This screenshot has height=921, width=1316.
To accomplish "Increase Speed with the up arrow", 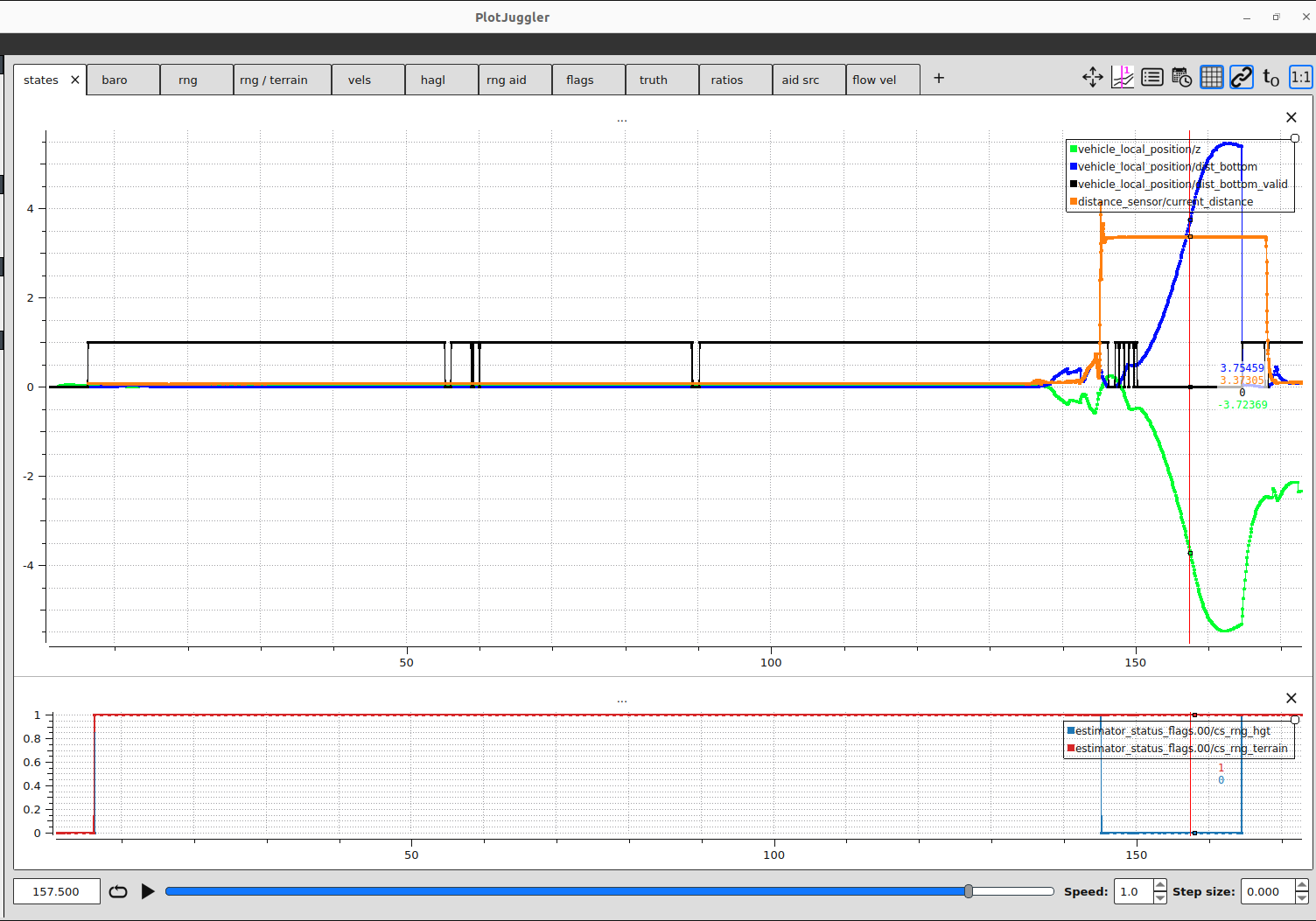I will (x=1160, y=885).
